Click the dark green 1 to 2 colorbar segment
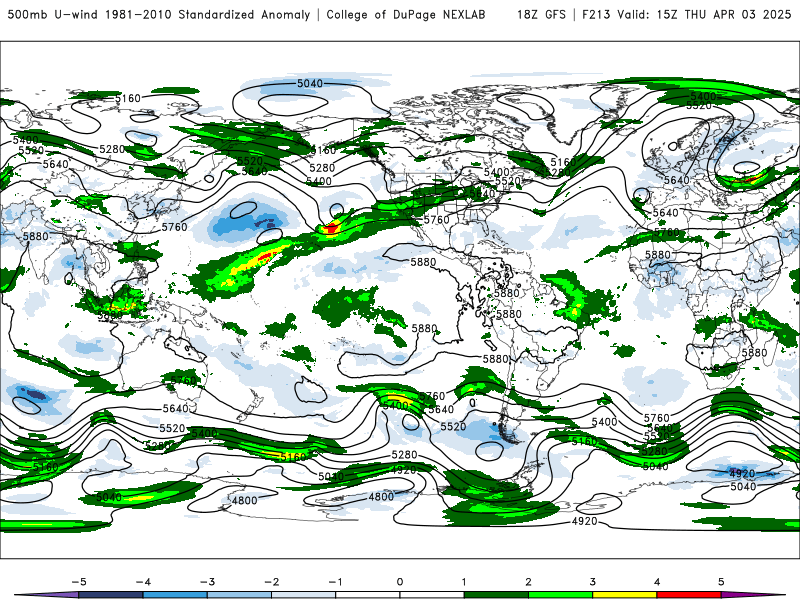The height and width of the screenshot is (600, 800). [x=496, y=595]
